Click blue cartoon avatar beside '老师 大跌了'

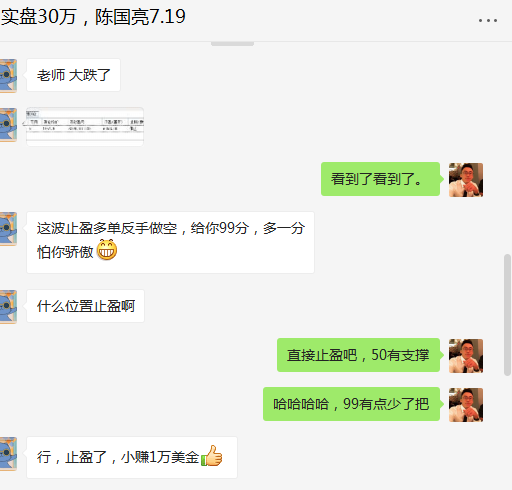click(x=8, y=76)
